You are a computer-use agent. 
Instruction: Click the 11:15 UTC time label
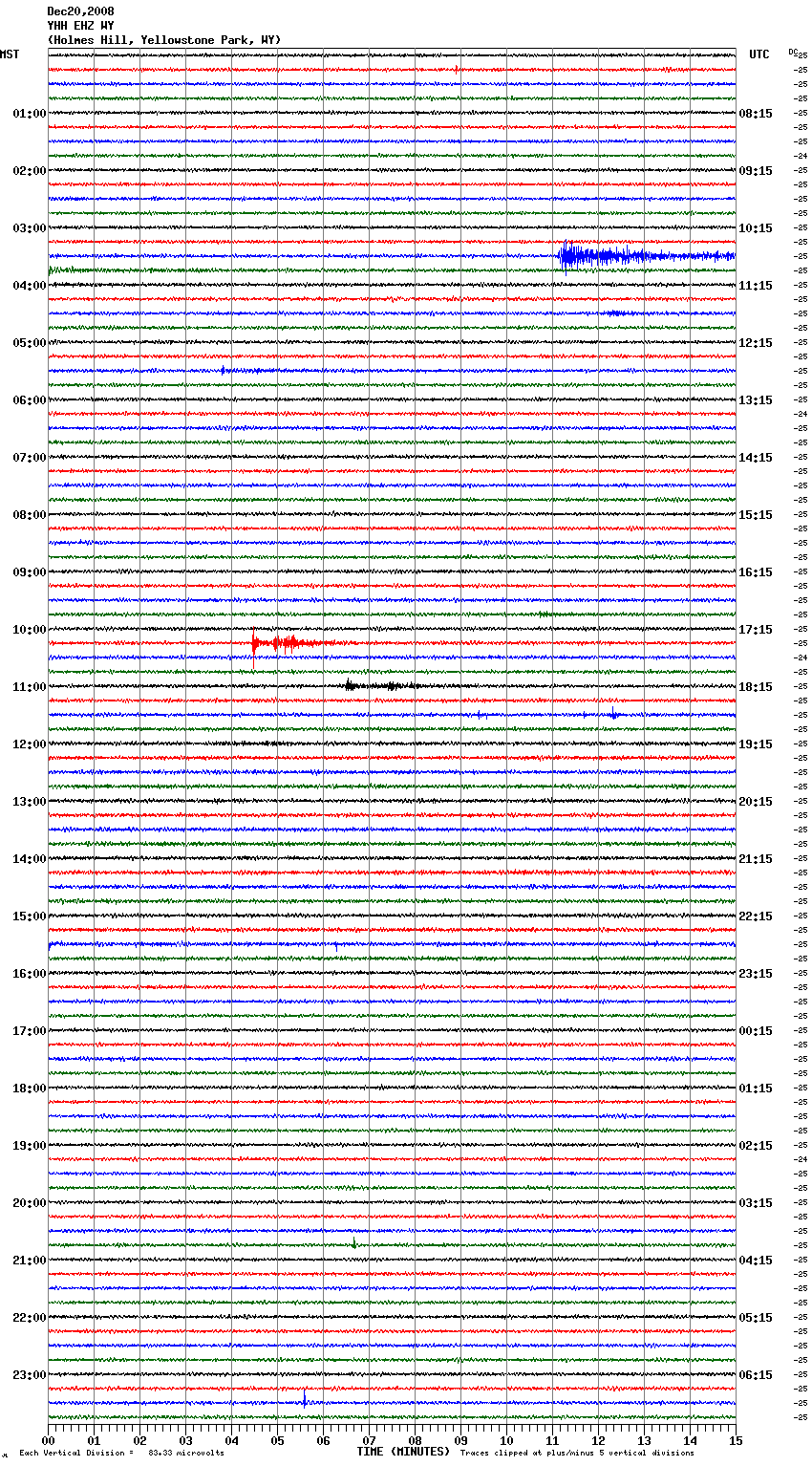coord(756,286)
